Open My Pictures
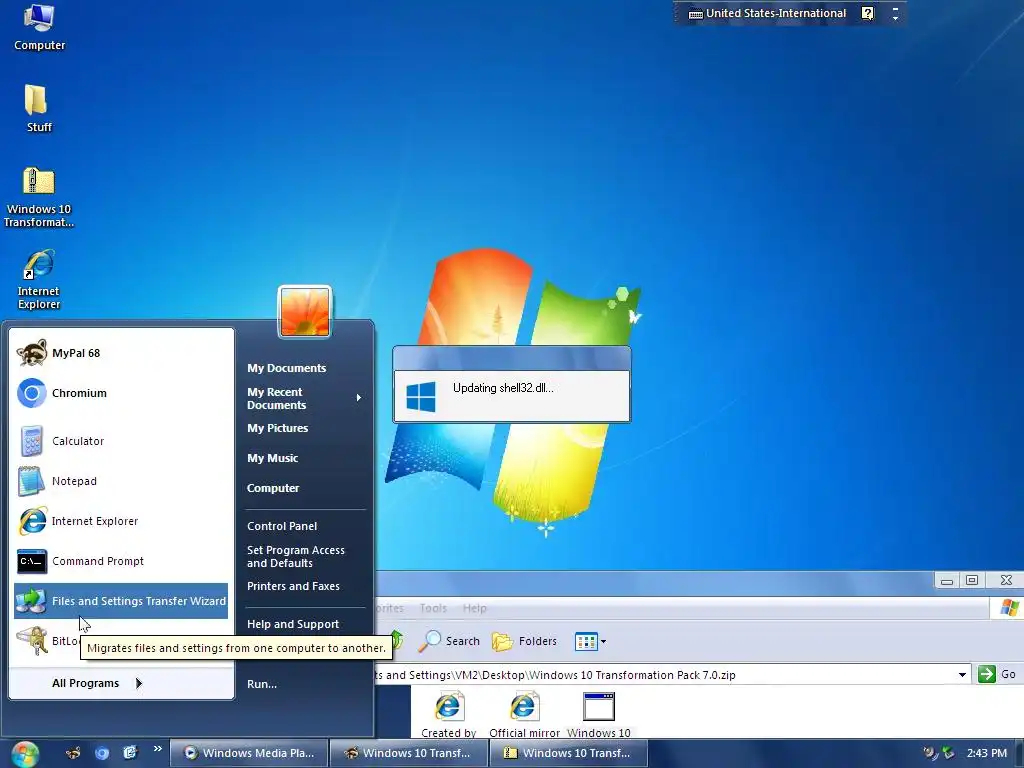 coord(278,428)
